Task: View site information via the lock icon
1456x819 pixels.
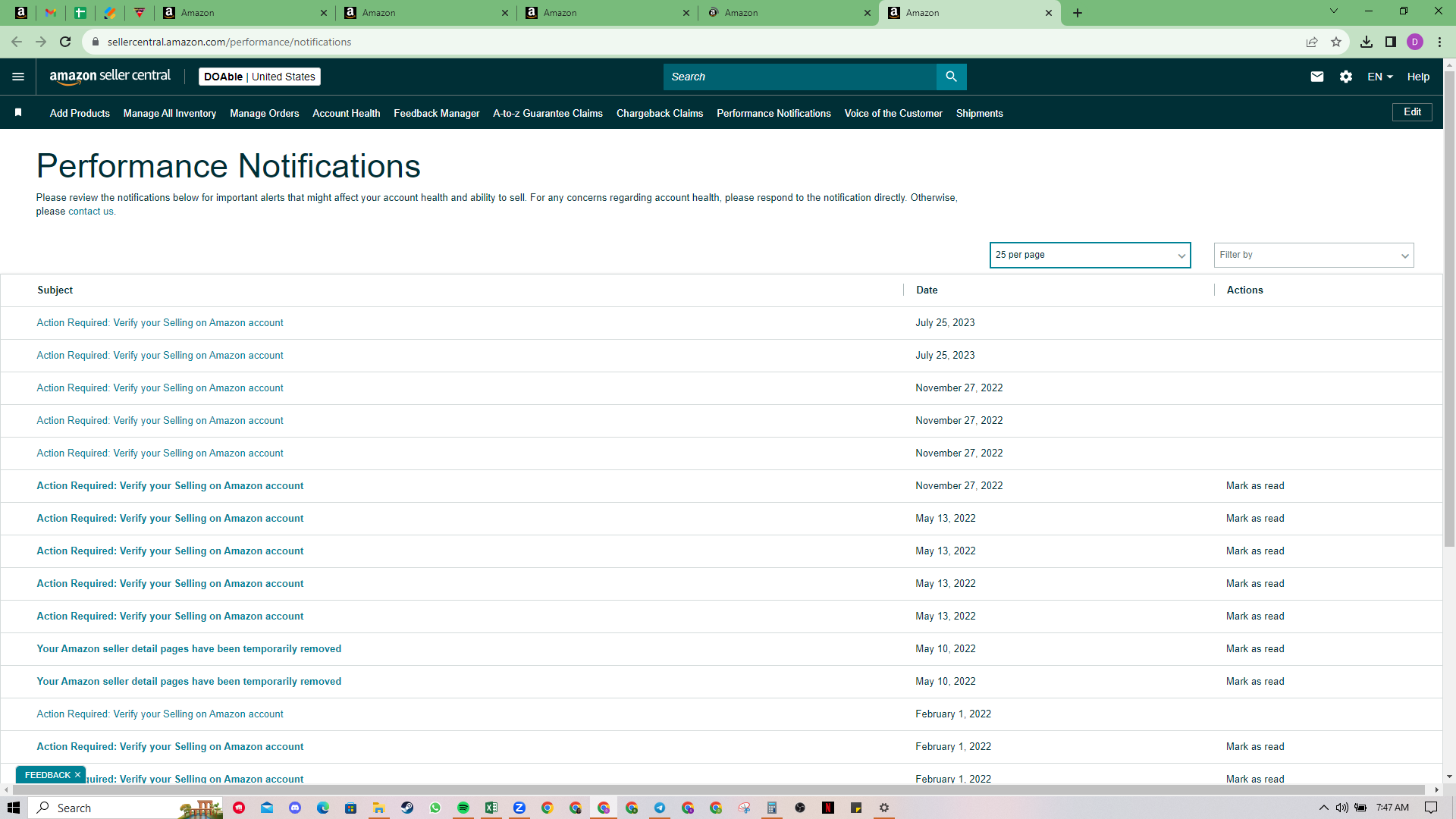Action: (96, 42)
